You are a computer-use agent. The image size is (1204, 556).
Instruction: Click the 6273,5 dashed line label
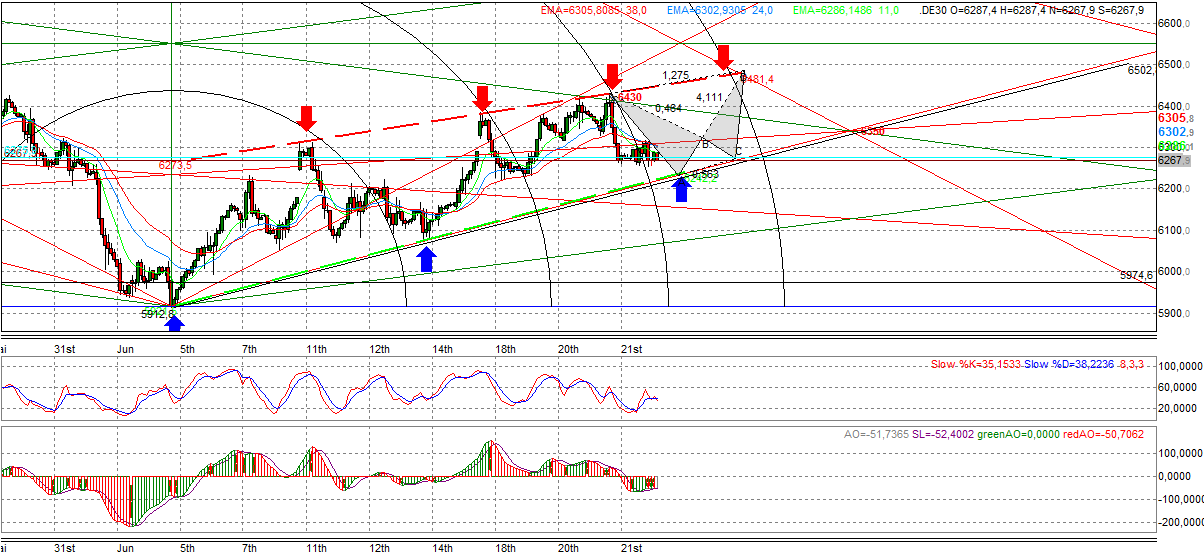(x=175, y=165)
